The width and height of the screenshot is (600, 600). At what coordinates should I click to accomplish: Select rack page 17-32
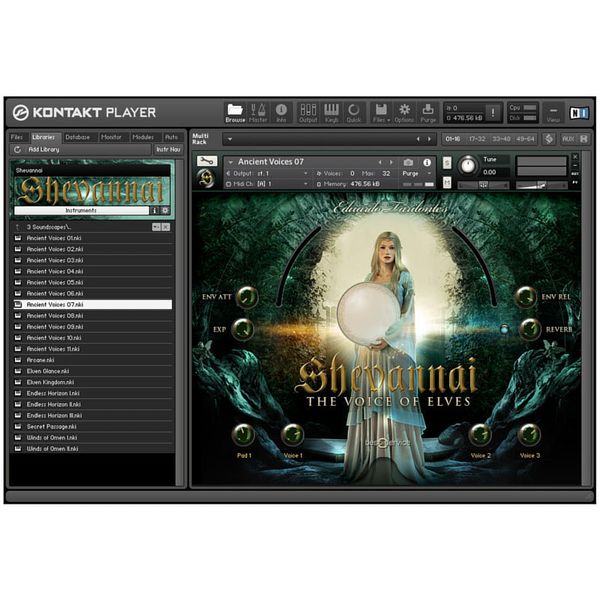point(477,139)
